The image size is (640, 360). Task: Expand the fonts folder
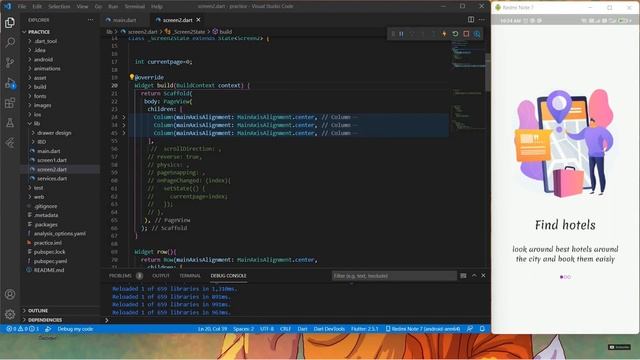coord(40,96)
